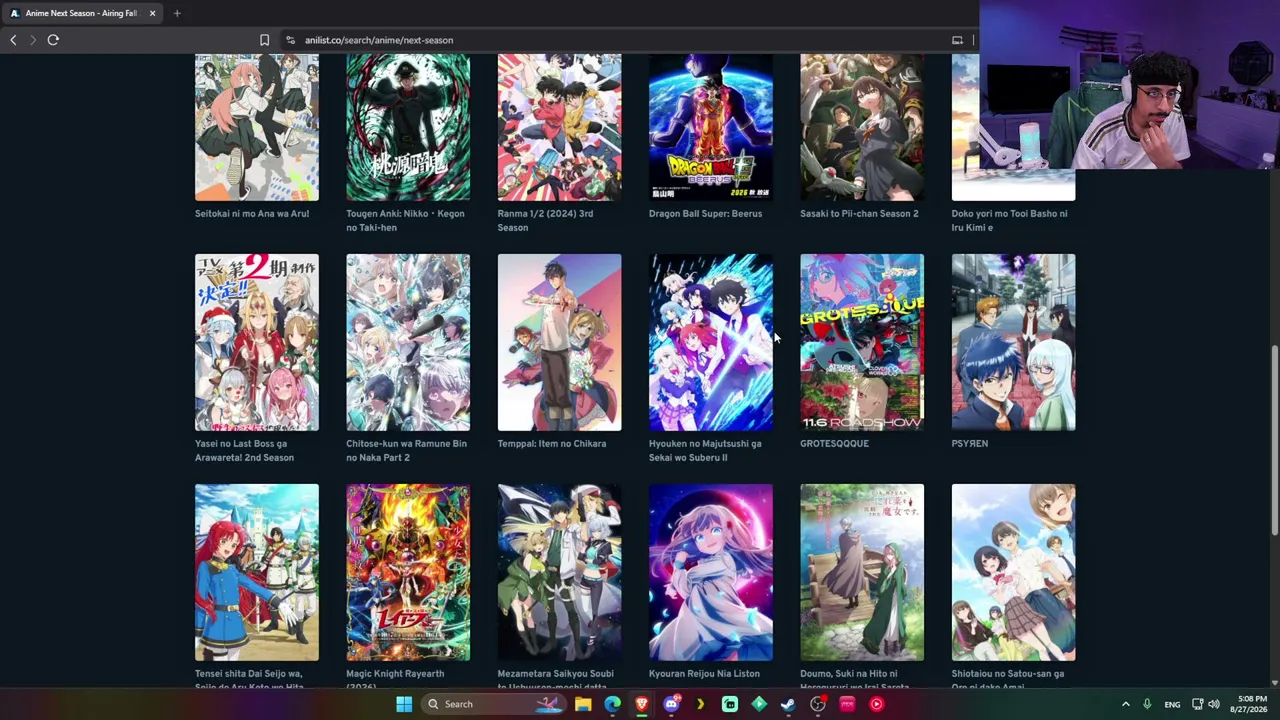Open Discord from the taskbar
1280x720 pixels.
coord(671,704)
